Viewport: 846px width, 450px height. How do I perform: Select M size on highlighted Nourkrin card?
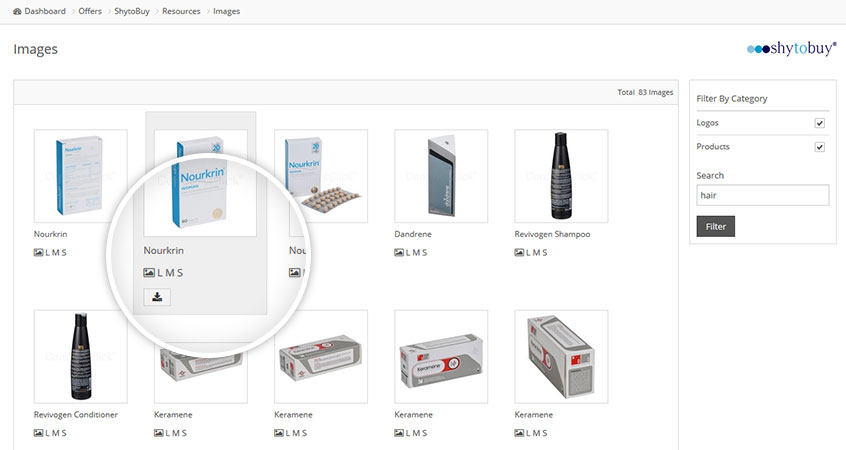(170, 273)
